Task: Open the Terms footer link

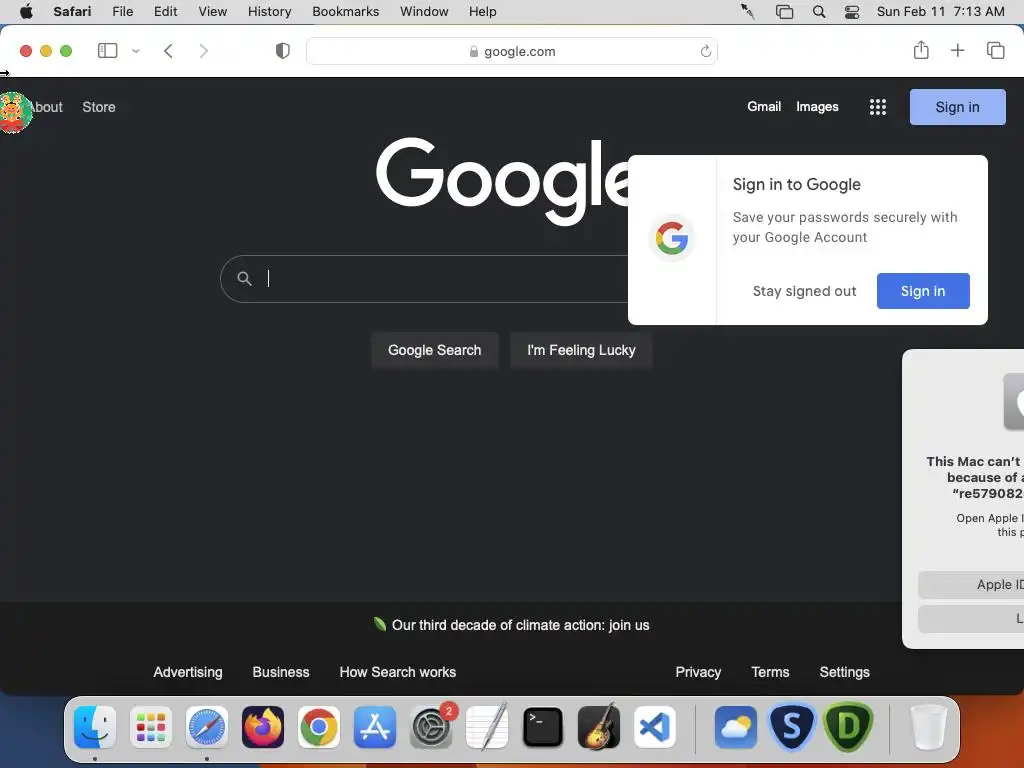Action: [770, 672]
